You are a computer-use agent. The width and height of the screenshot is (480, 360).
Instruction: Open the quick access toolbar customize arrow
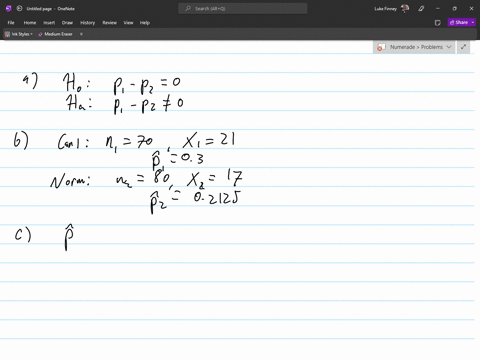coord(81,34)
